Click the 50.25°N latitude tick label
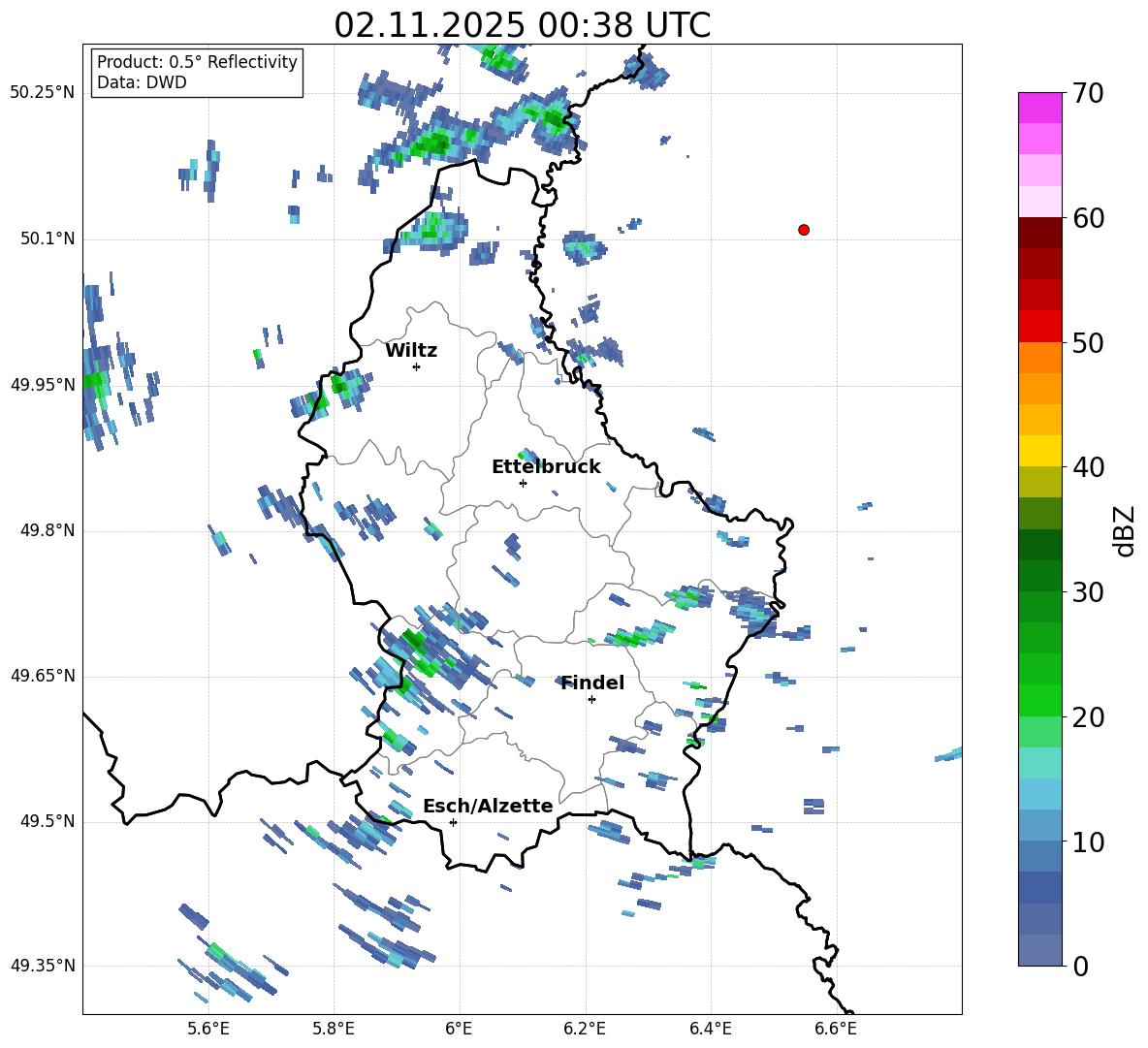Image resolution: width=1148 pixels, height=1048 pixels. click(x=42, y=93)
